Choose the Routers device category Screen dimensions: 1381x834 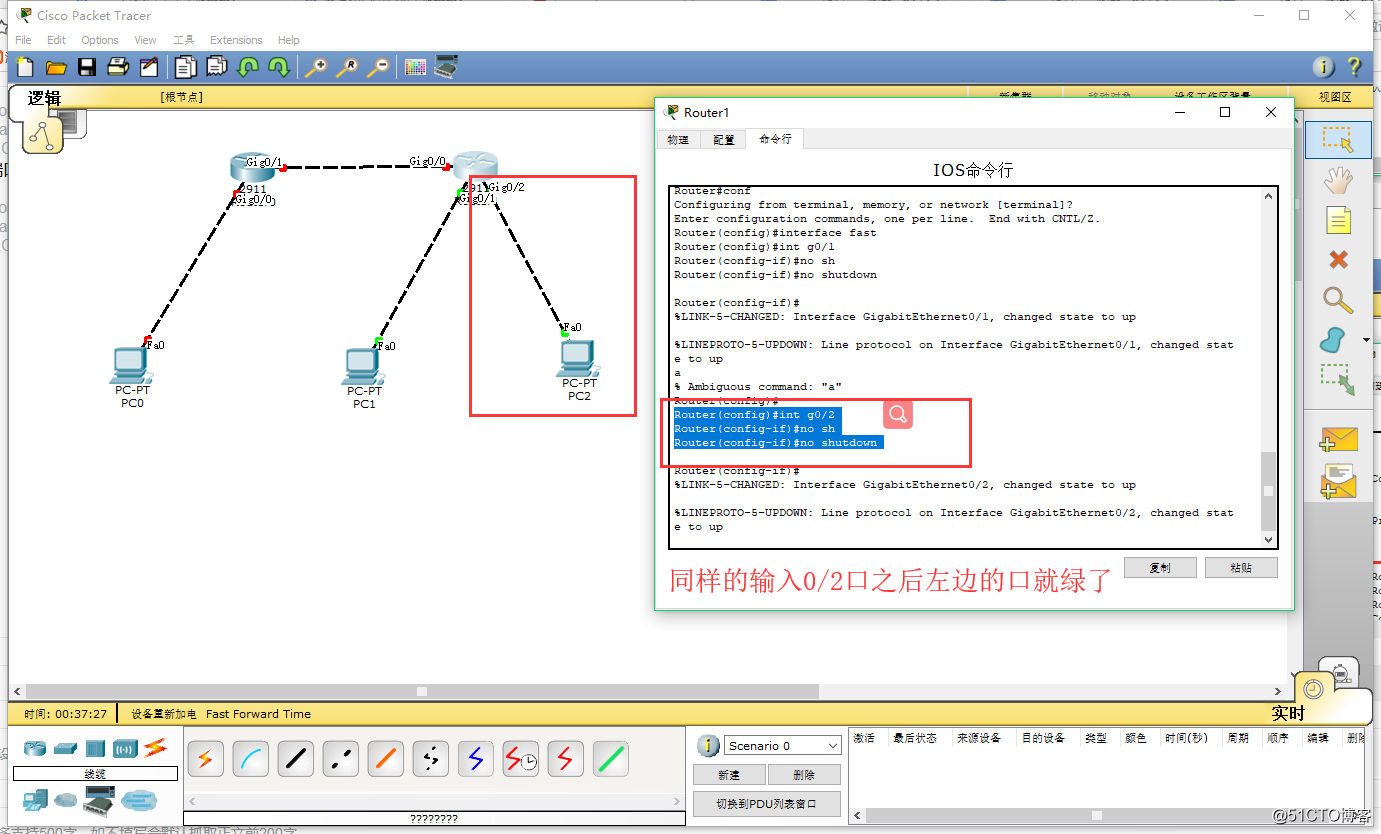[35, 748]
